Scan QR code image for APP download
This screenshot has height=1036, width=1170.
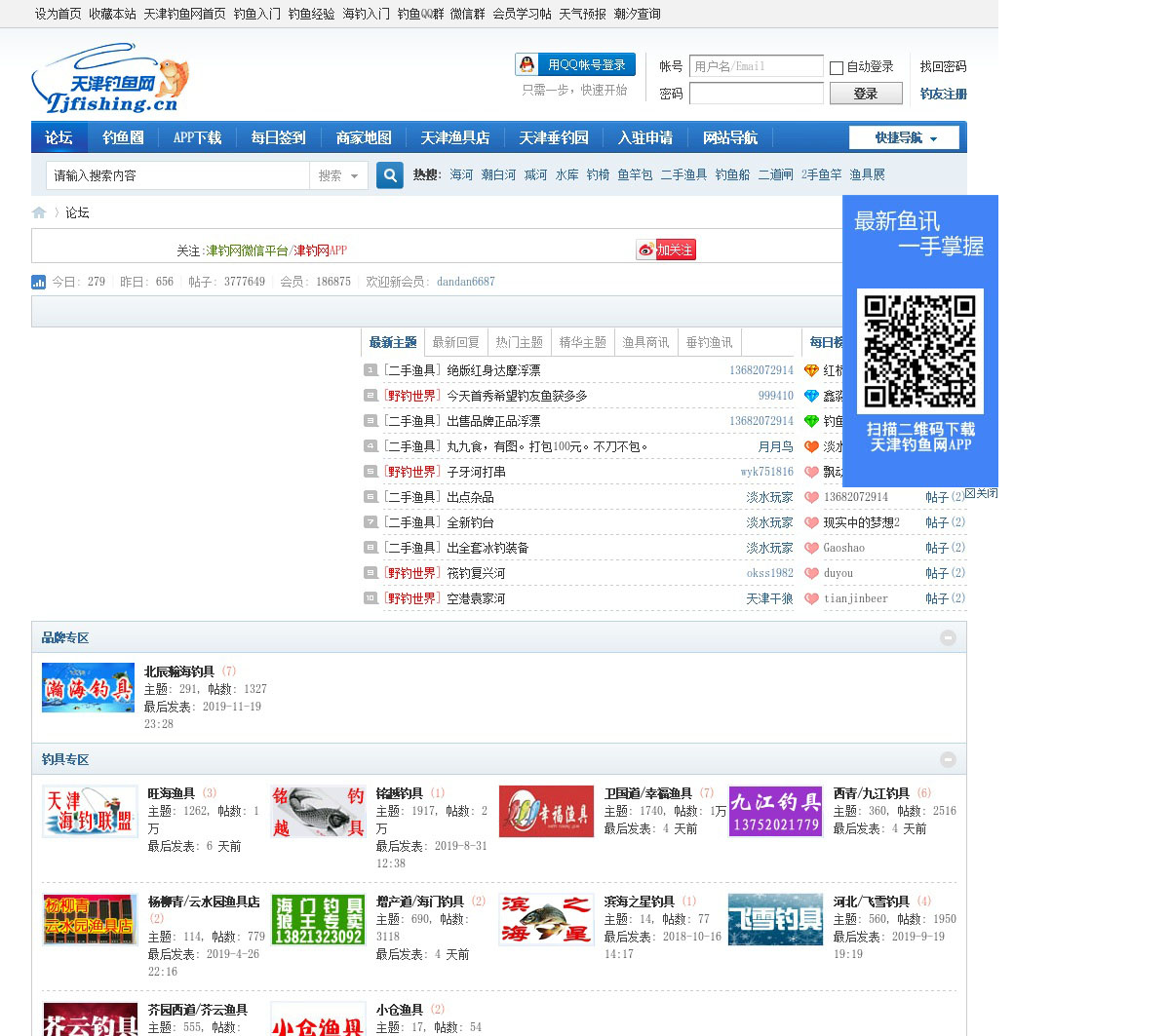tap(919, 351)
